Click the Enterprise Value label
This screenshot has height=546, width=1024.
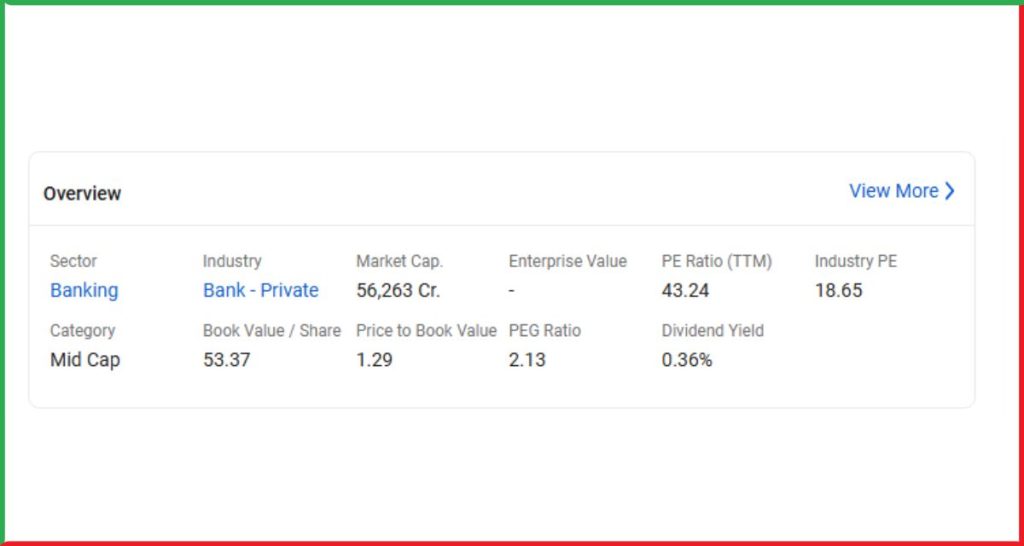[x=568, y=262]
